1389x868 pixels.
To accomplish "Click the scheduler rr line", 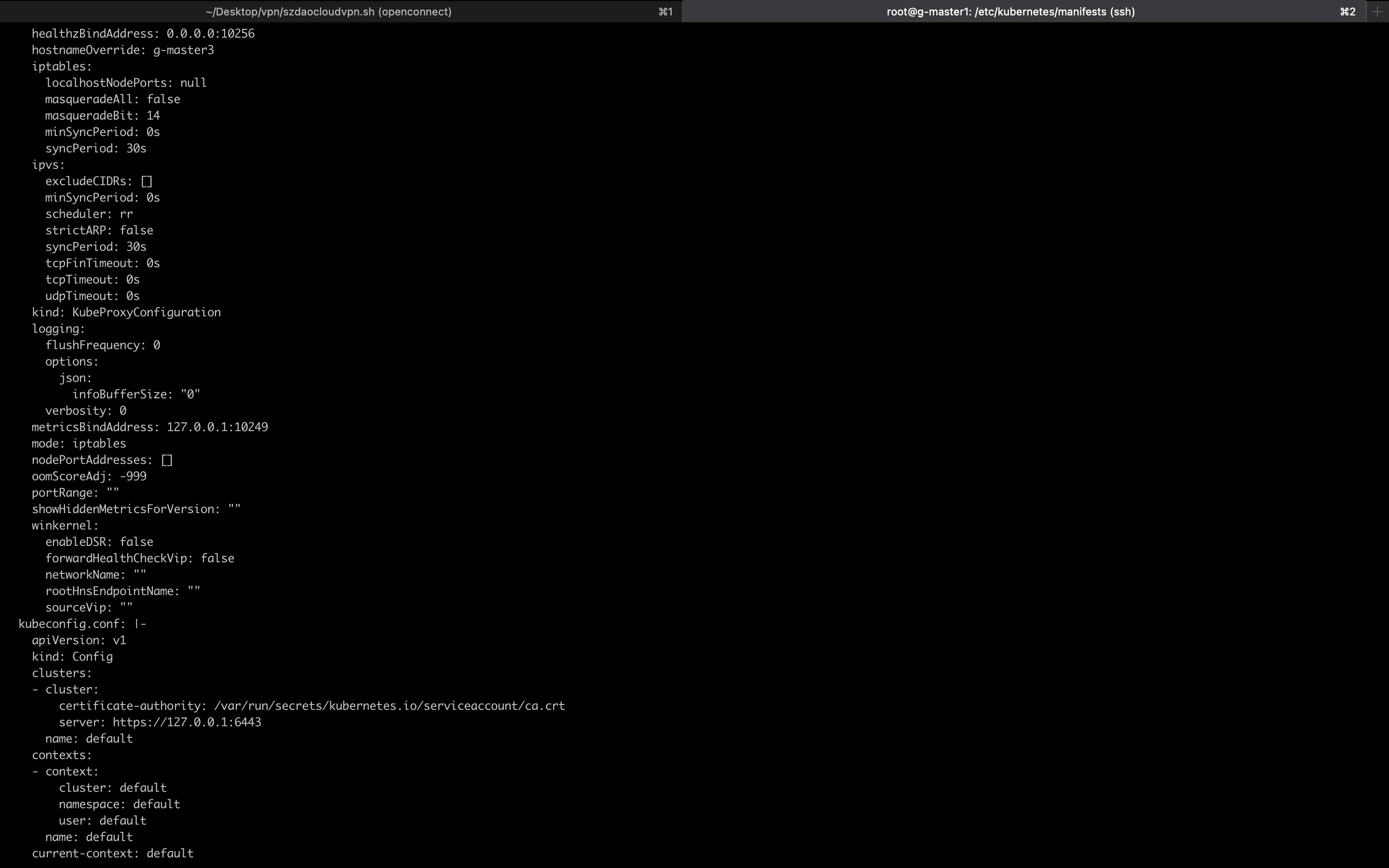I will click(x=89, y=214).
